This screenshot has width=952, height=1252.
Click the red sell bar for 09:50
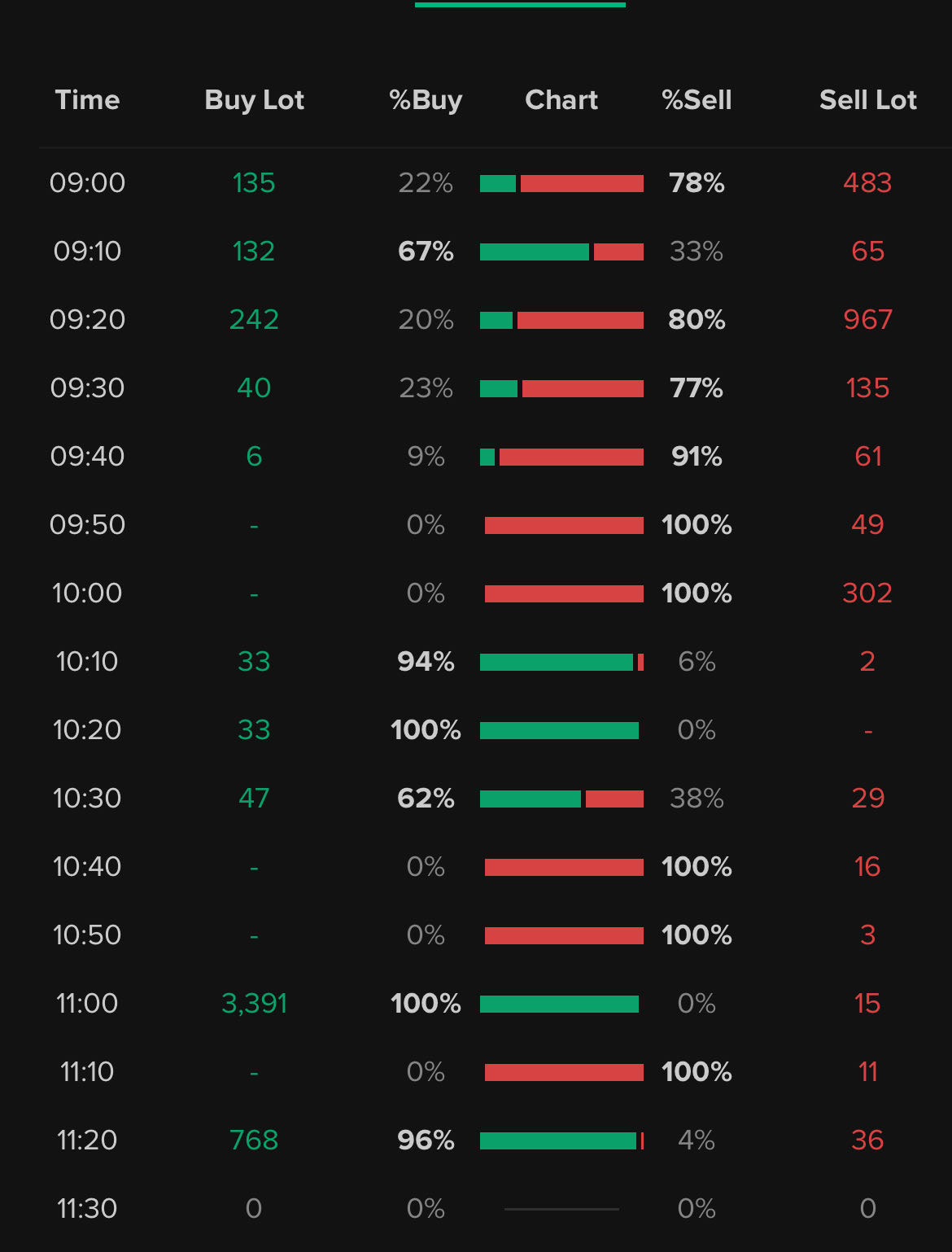tap(564, 525)
